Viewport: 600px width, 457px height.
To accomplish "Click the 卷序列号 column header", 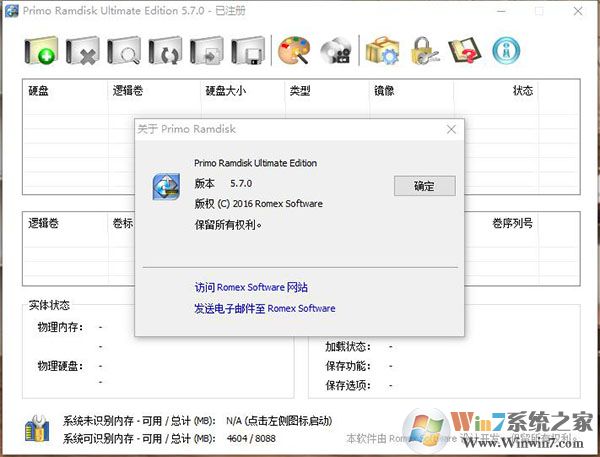I will (x=512, y=223).
